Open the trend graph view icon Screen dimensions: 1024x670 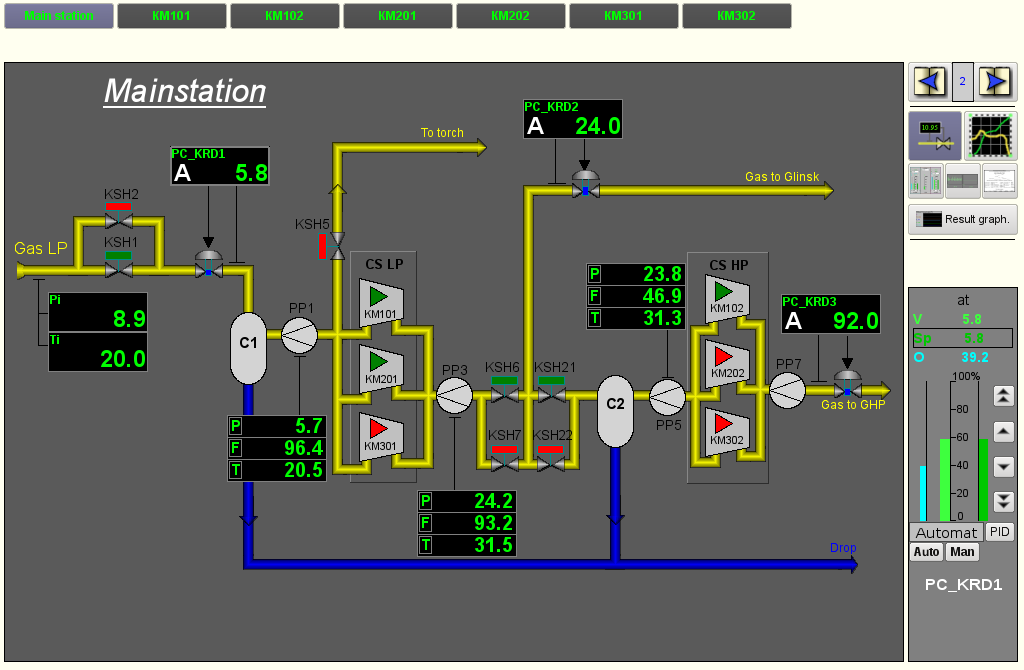click(x=992, y=136)
